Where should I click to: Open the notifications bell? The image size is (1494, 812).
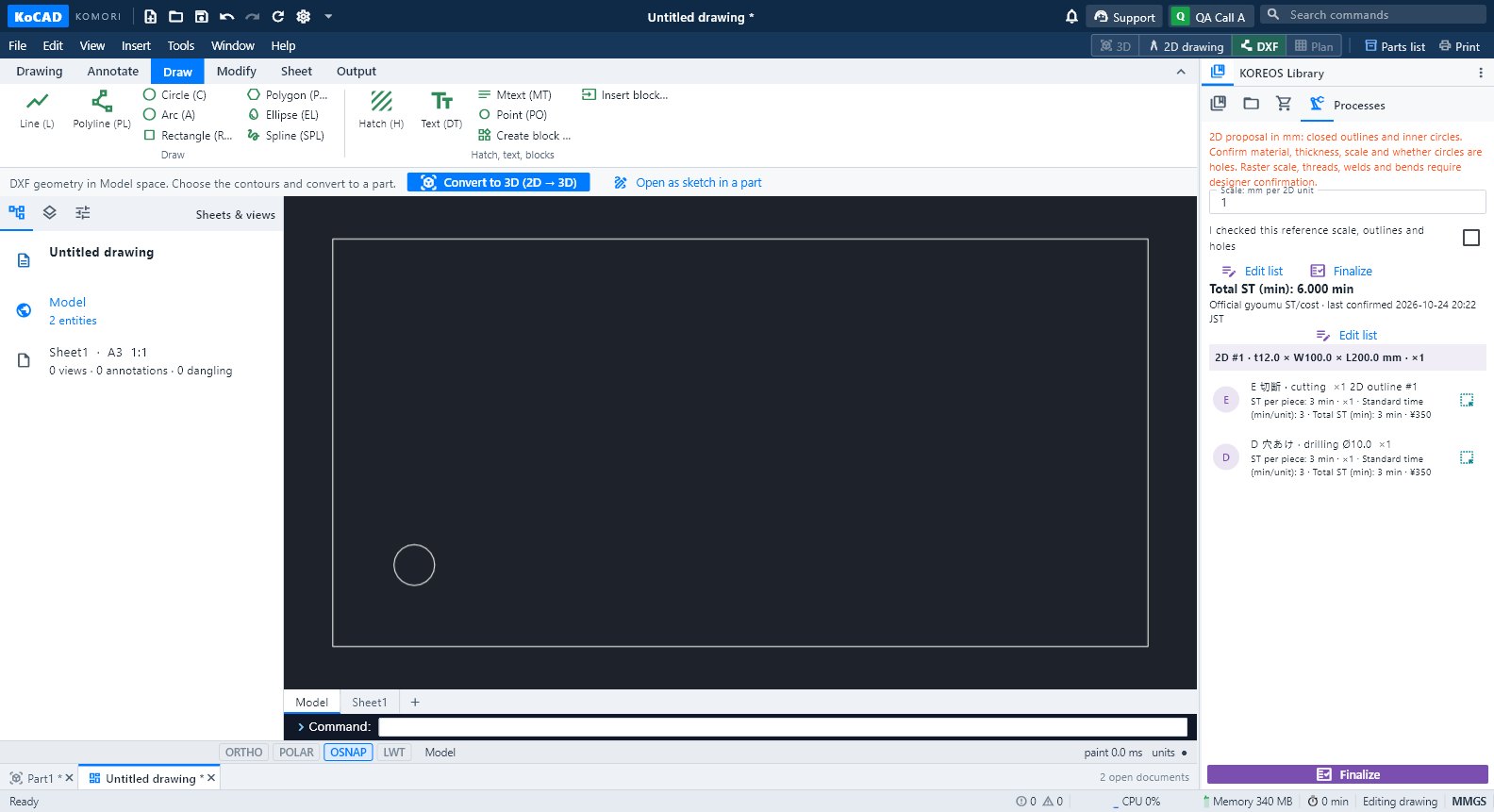[1071, 16]
